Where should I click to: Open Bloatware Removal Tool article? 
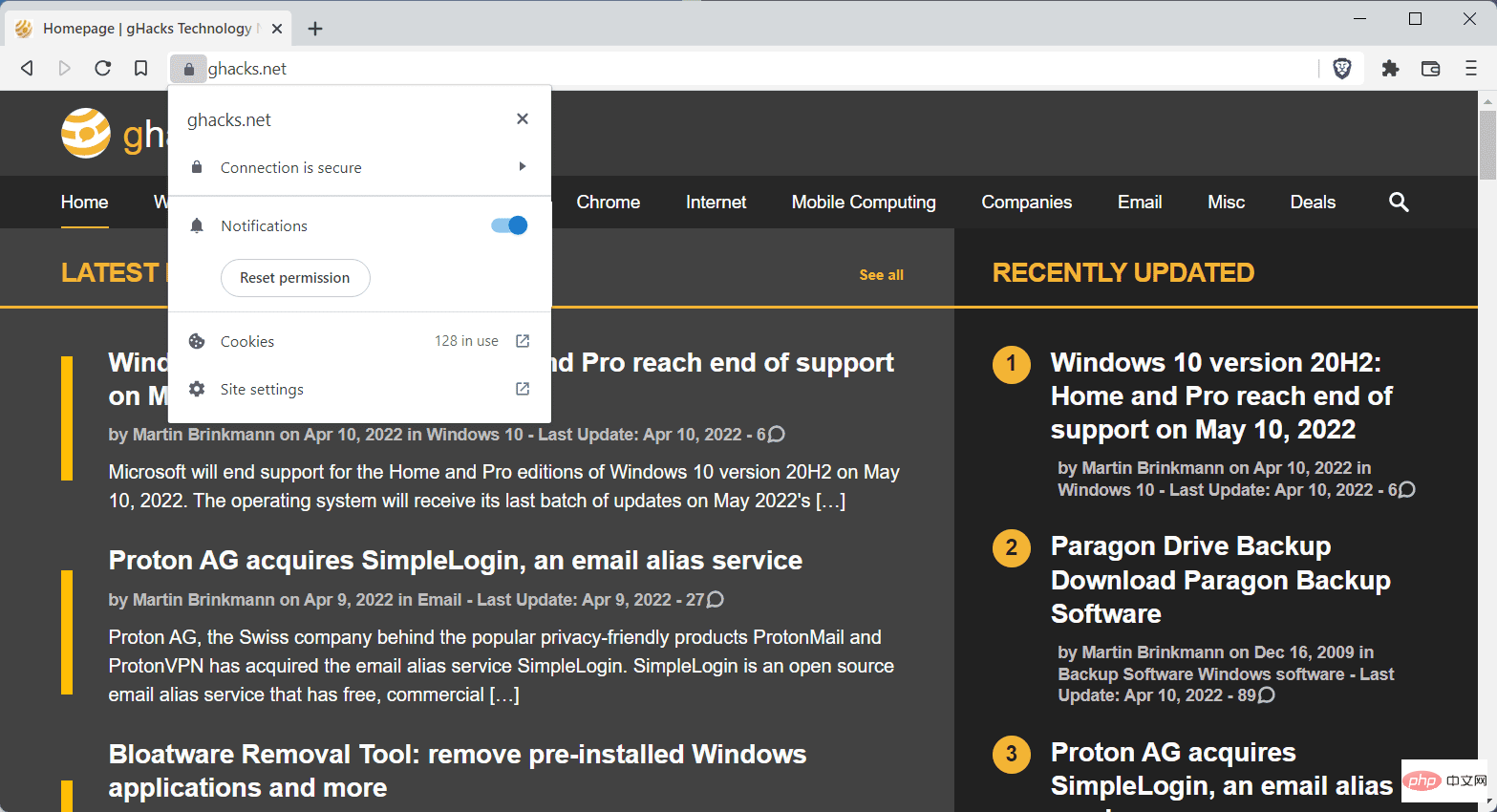pos(458,771)
